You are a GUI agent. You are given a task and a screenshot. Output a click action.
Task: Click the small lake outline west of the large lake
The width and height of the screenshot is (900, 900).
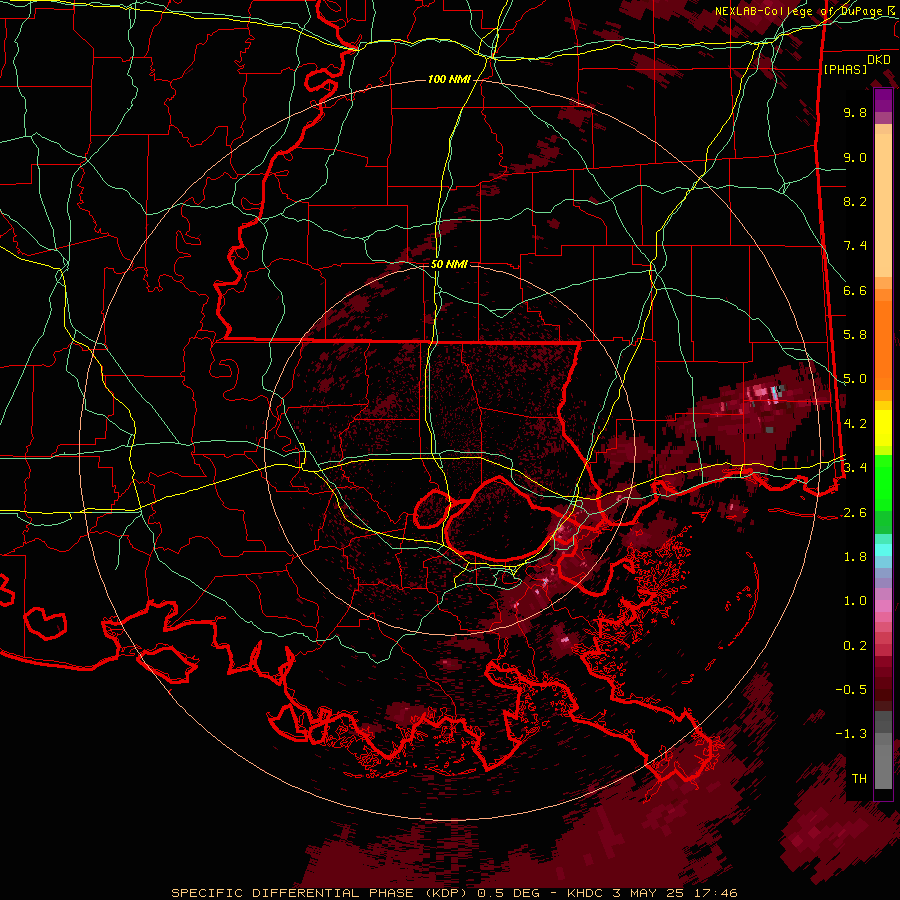point(432,509)
